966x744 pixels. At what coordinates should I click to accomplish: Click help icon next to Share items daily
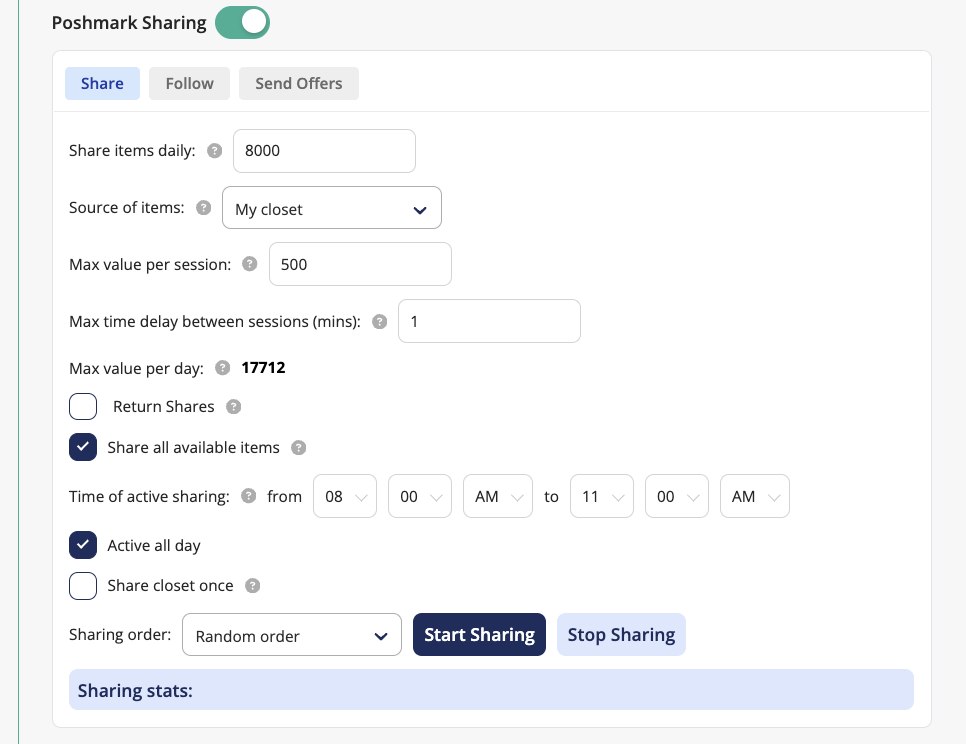pyautogui.click(x=214, y=152)
